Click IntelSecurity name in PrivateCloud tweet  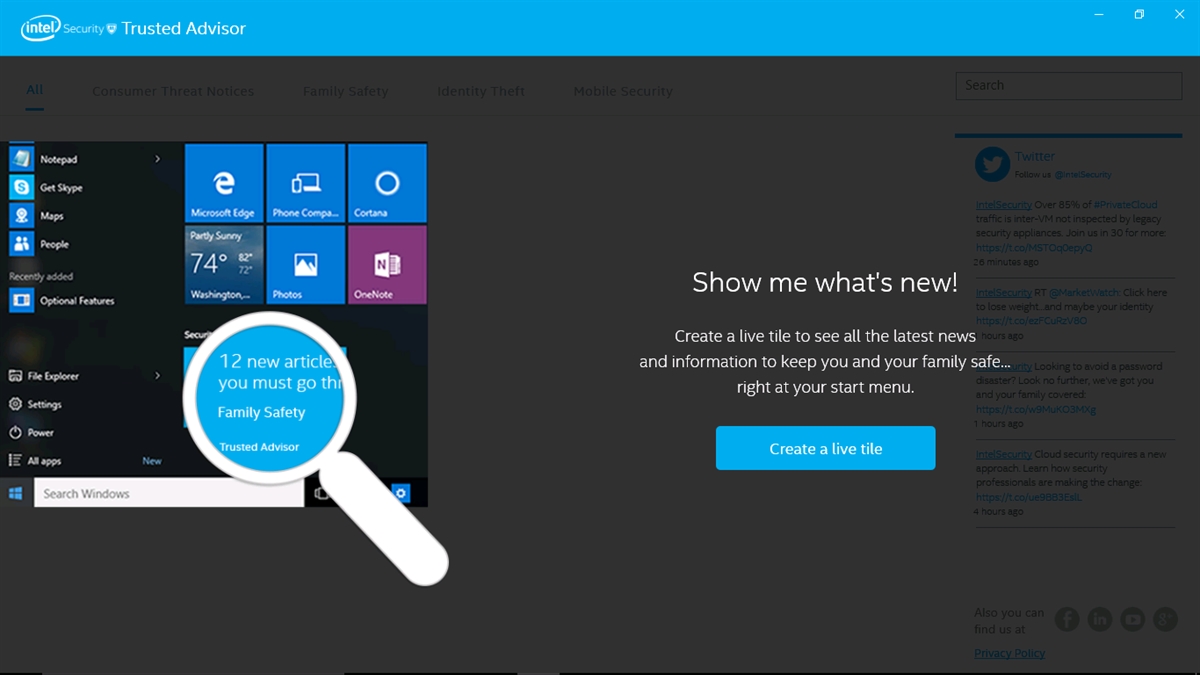click(x=1004, y=204)
